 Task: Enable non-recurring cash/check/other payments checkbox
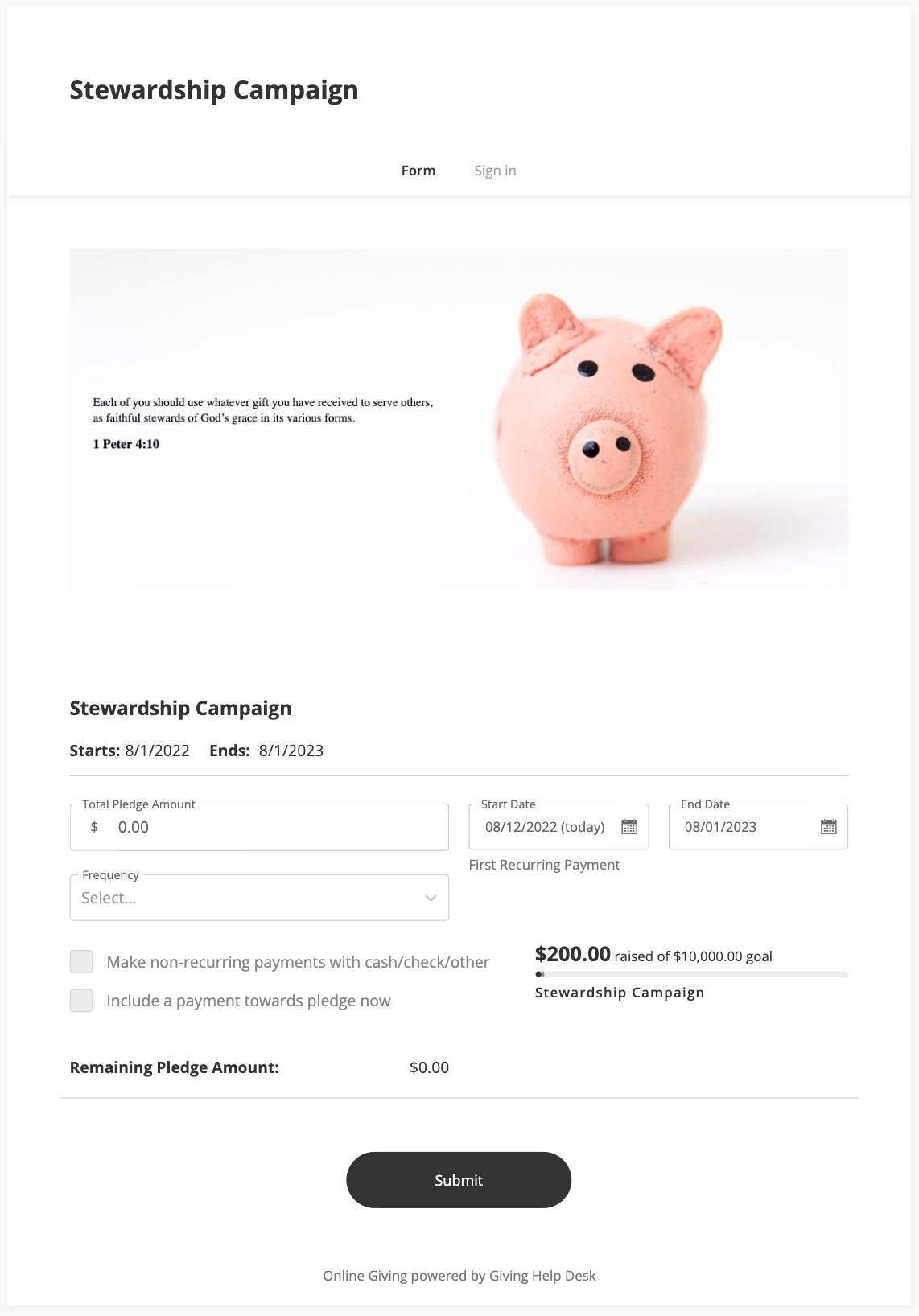click(81, 962)
